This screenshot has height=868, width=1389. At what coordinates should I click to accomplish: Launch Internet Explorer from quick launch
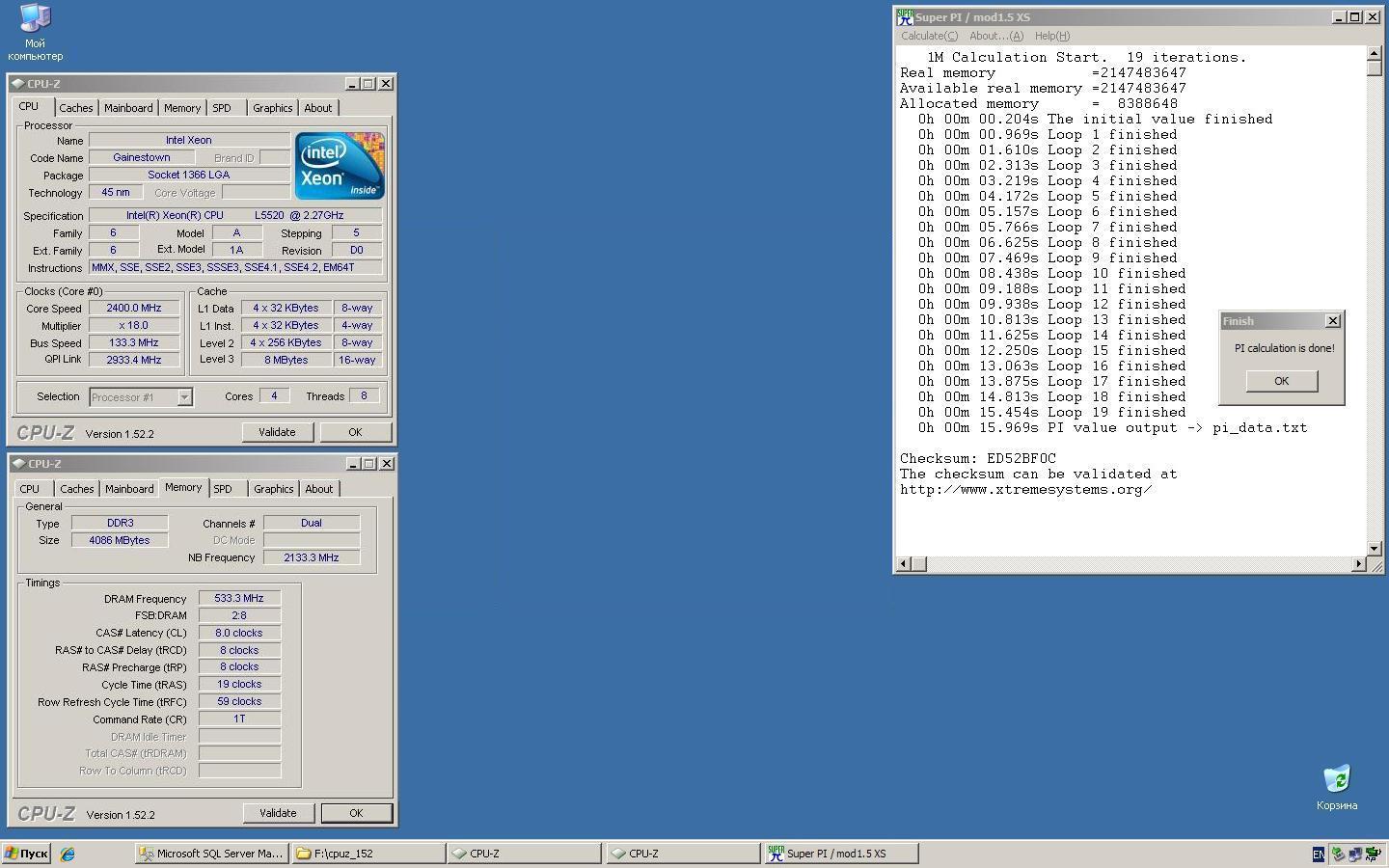point(68,854)
